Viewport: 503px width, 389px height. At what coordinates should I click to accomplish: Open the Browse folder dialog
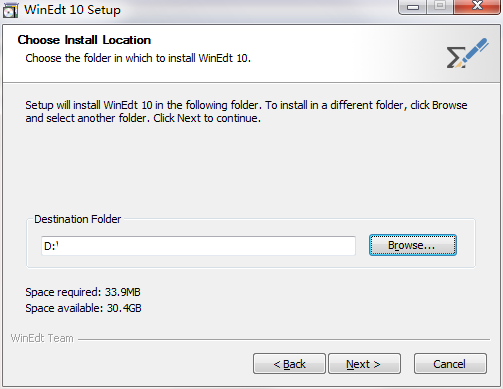(x=413, y=245)
